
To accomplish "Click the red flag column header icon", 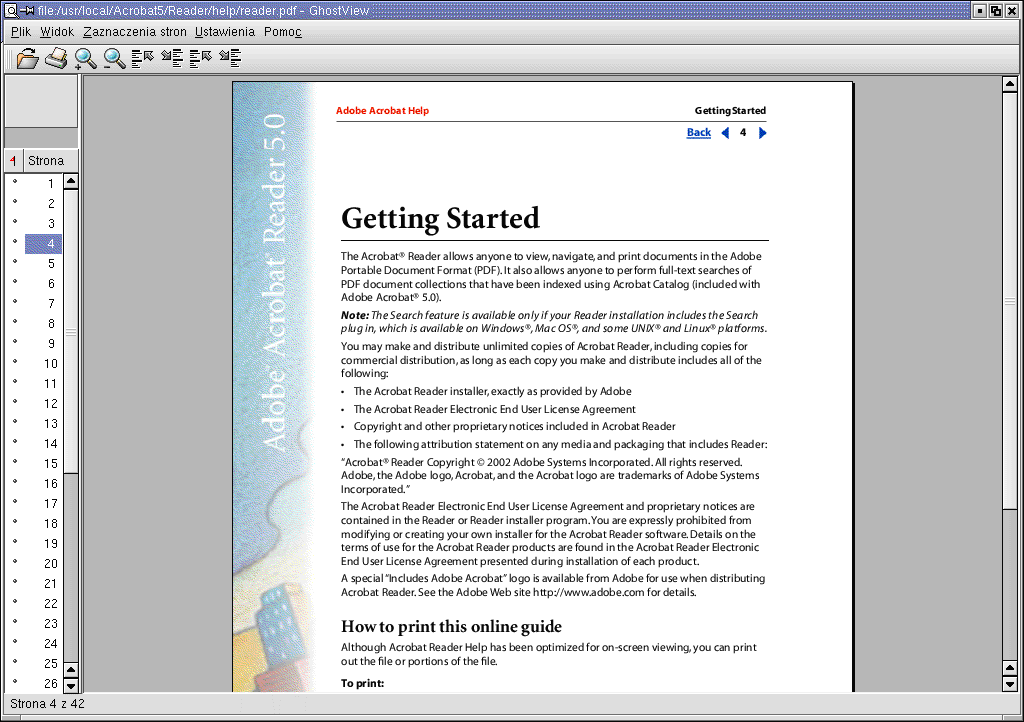I will (13, 161).
